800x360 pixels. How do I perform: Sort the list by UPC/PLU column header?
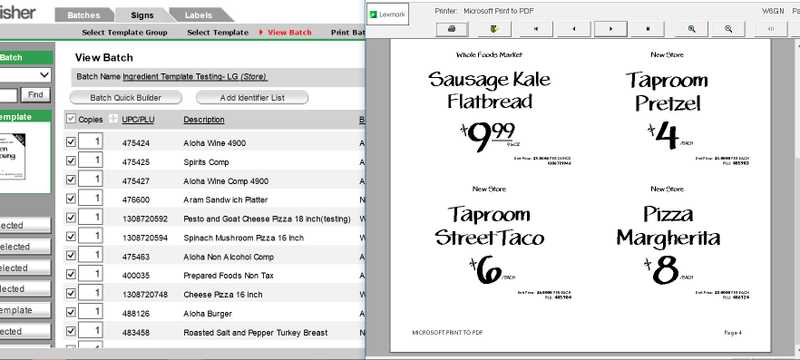pos(138,120)
